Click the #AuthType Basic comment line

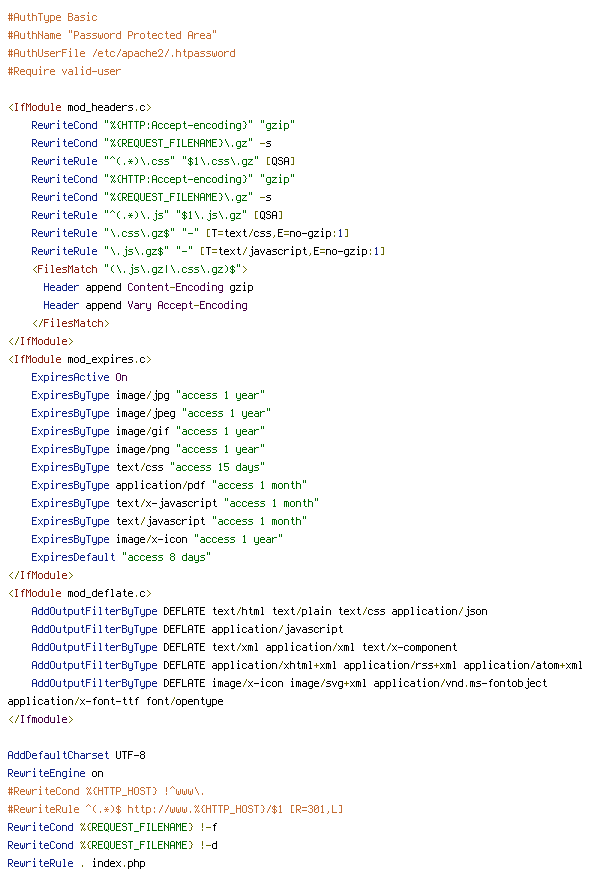tap(52, 17)
